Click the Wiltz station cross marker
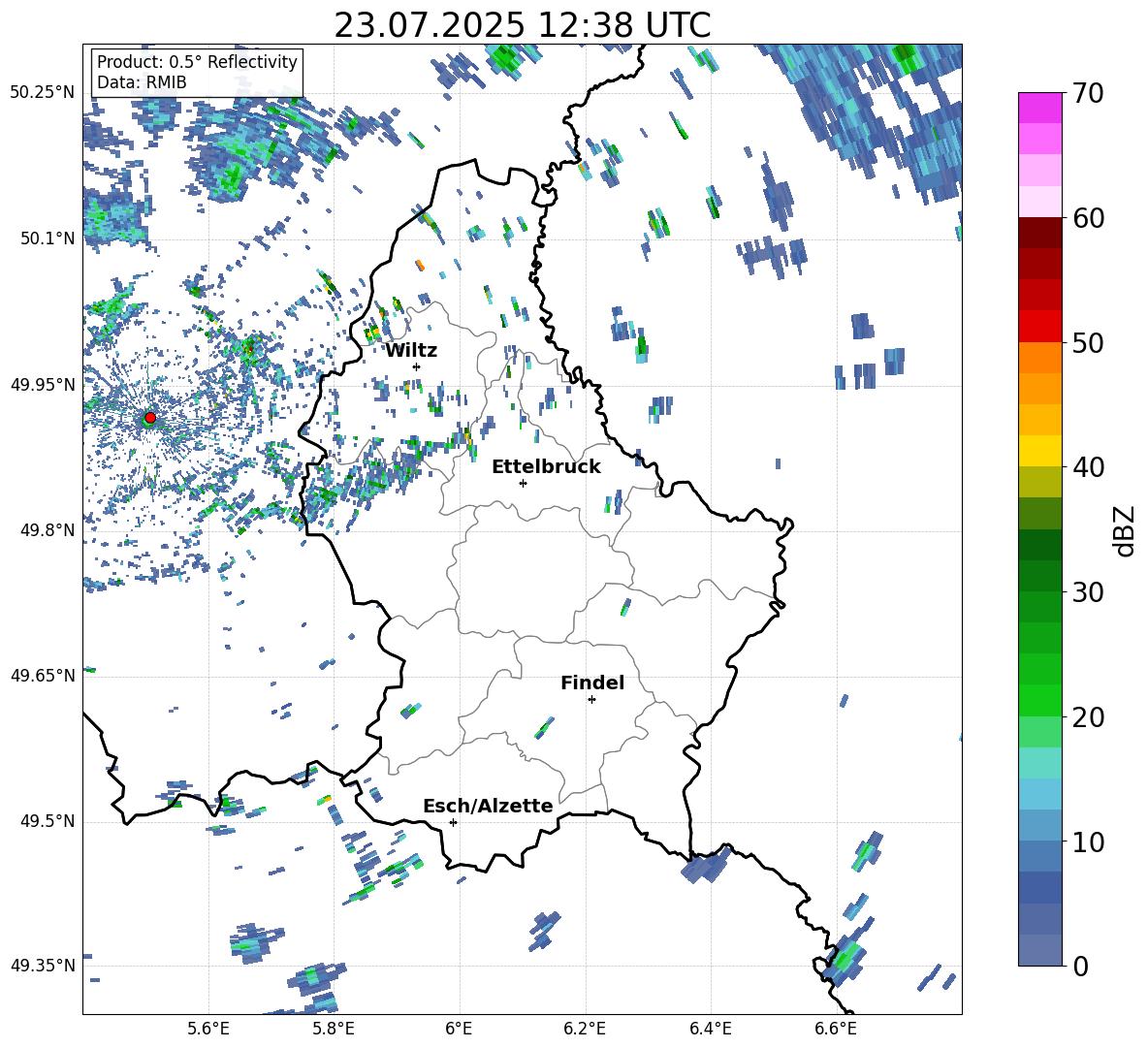This screenshot has height=1048, width=1148. (417, 366)
